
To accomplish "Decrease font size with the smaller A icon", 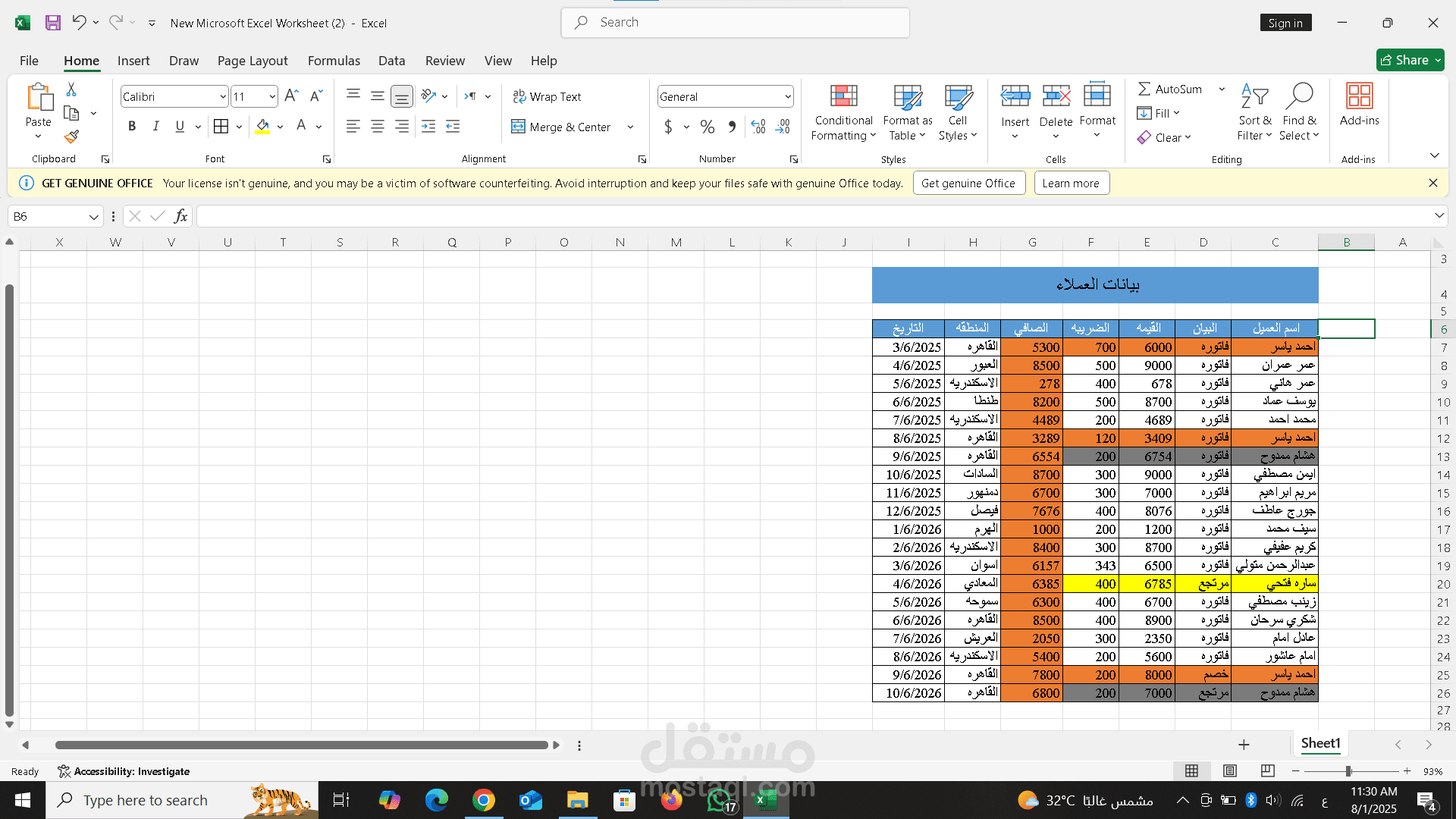I will pos(316,96).
